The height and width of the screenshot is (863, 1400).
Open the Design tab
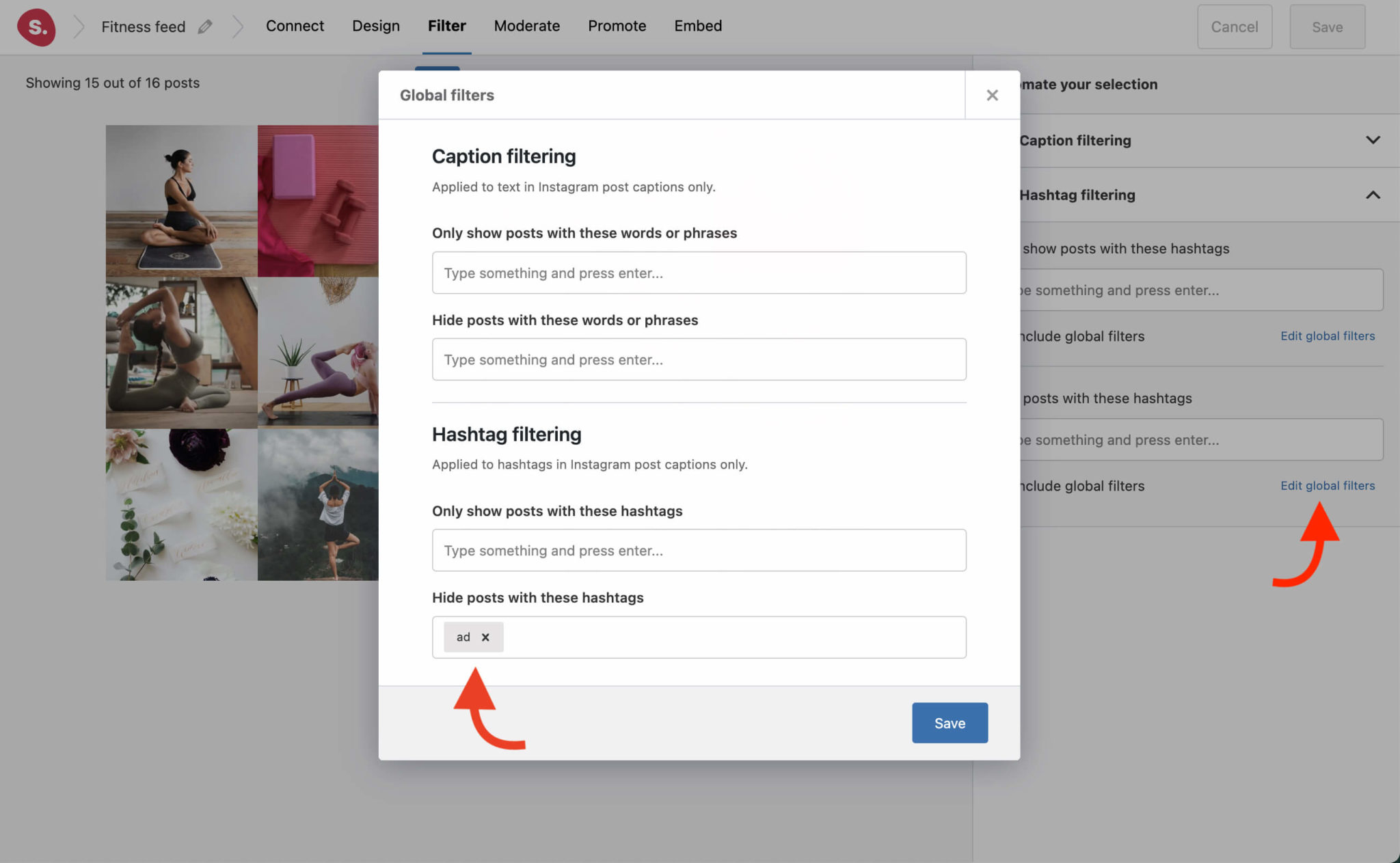[x=375, y=26]
